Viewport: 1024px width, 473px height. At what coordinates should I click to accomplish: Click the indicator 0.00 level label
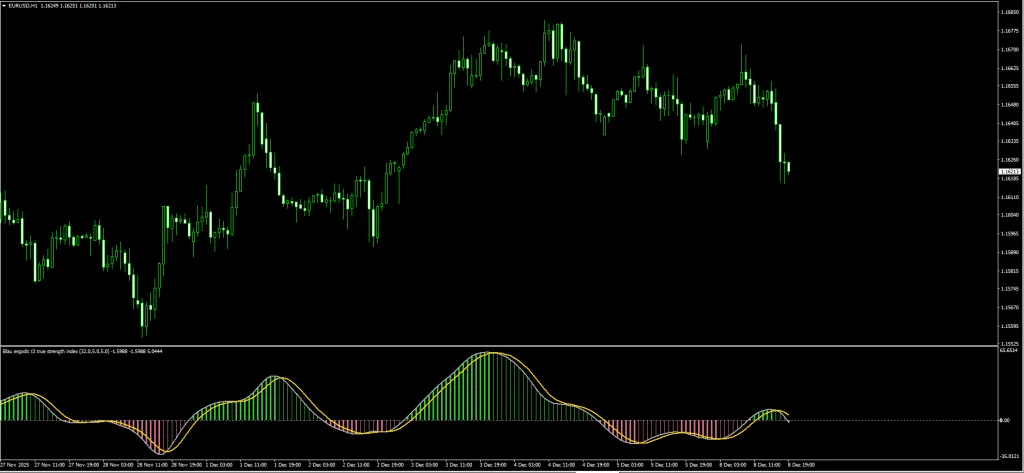1004,420
